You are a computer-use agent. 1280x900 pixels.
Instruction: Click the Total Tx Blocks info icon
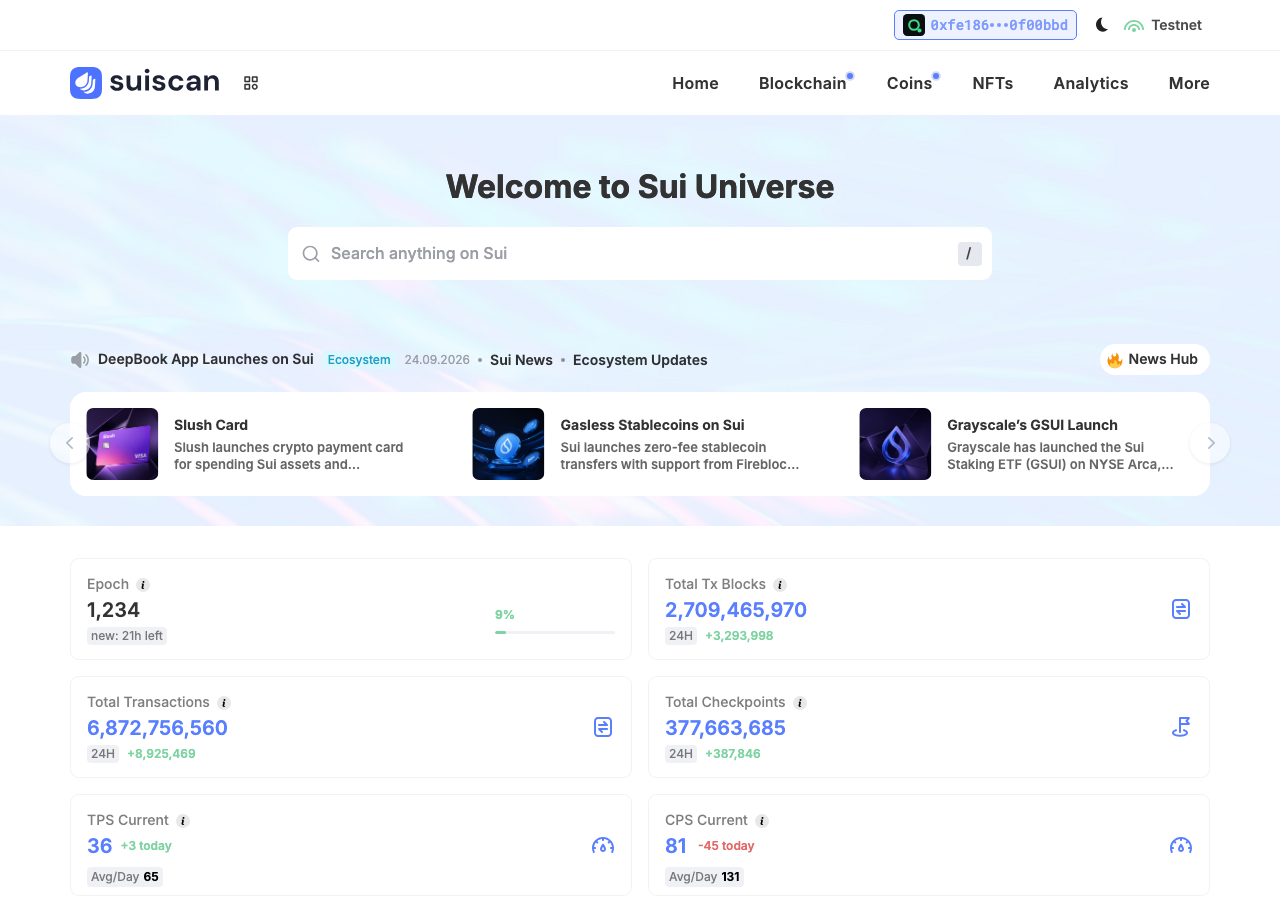coord(780,585)
